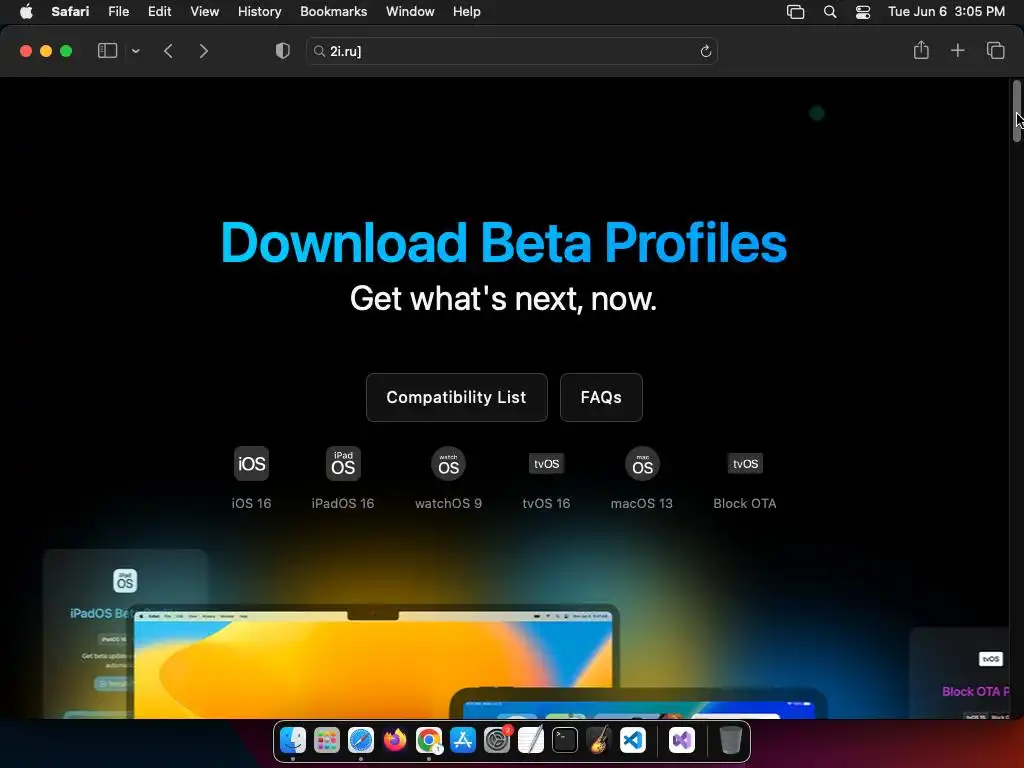Launch Firefox from the Dock

(394, 740)
